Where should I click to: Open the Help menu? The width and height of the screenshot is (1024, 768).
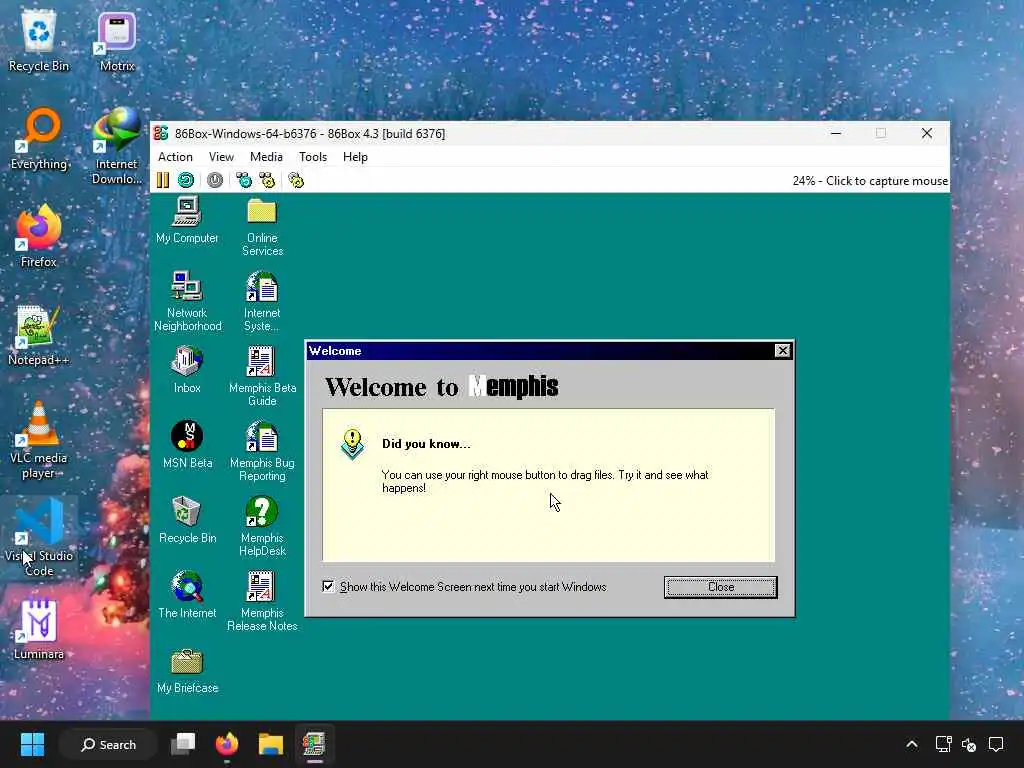[x=355, y=157]
